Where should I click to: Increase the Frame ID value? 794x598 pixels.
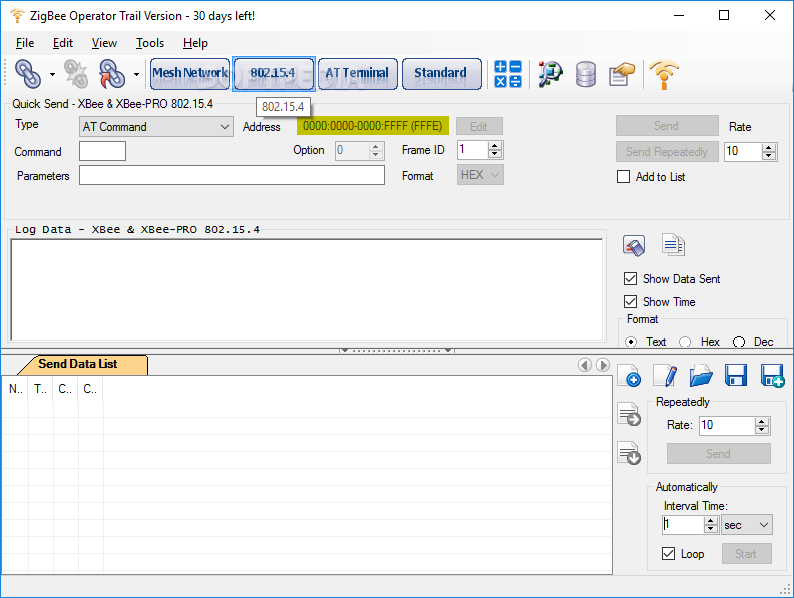(495, 146)
